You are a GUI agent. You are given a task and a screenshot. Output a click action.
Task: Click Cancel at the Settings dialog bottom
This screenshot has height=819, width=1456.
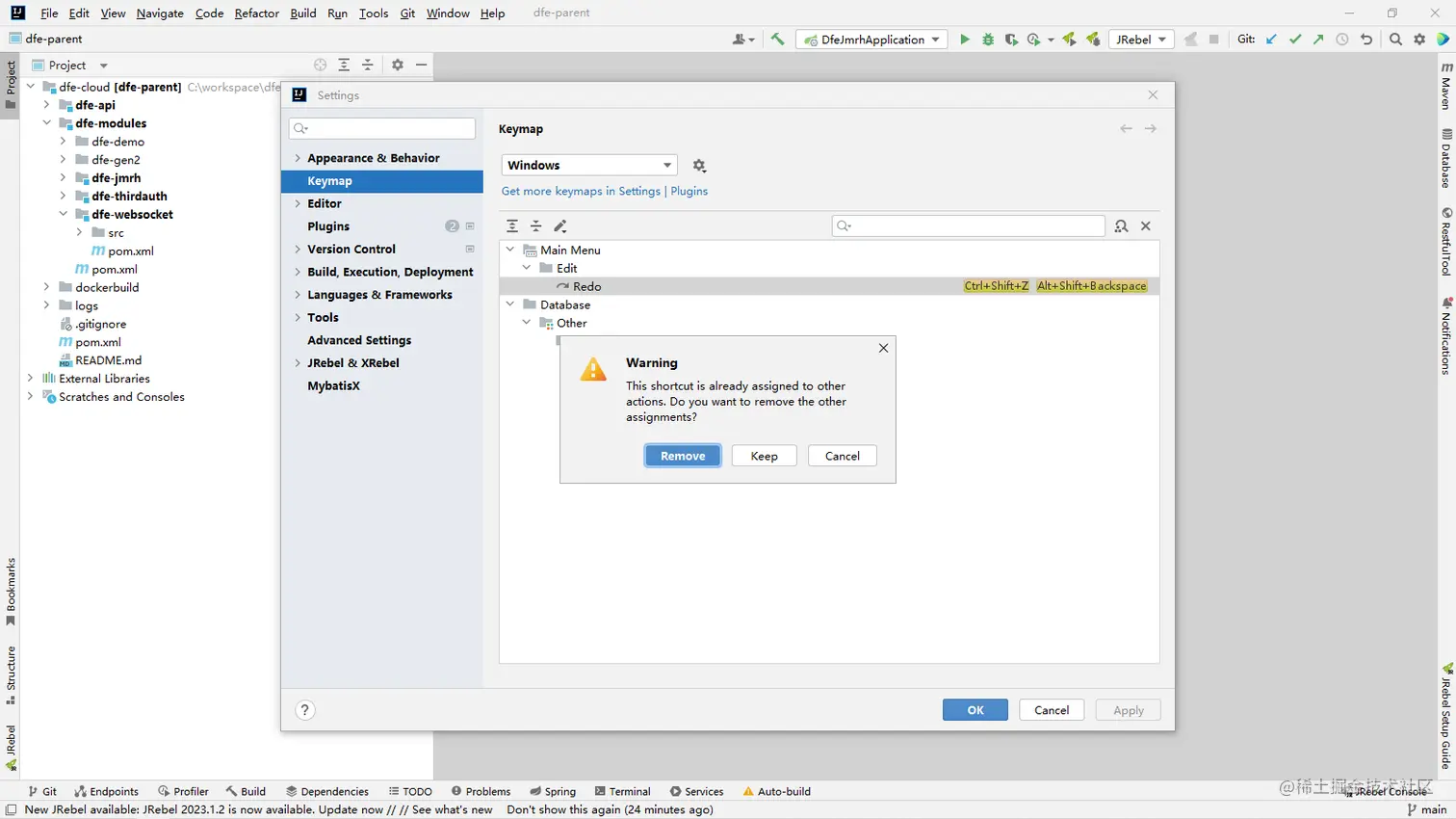(x=1052, y=710)
